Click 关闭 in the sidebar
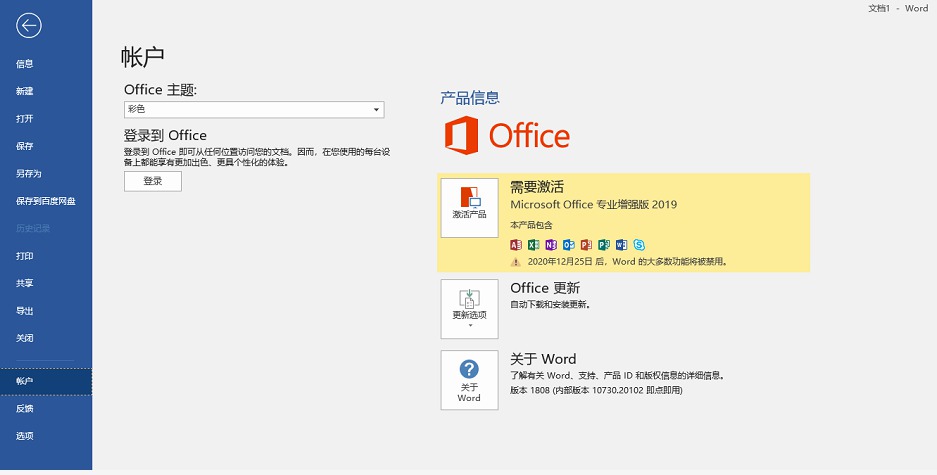 tap(25, 338)
